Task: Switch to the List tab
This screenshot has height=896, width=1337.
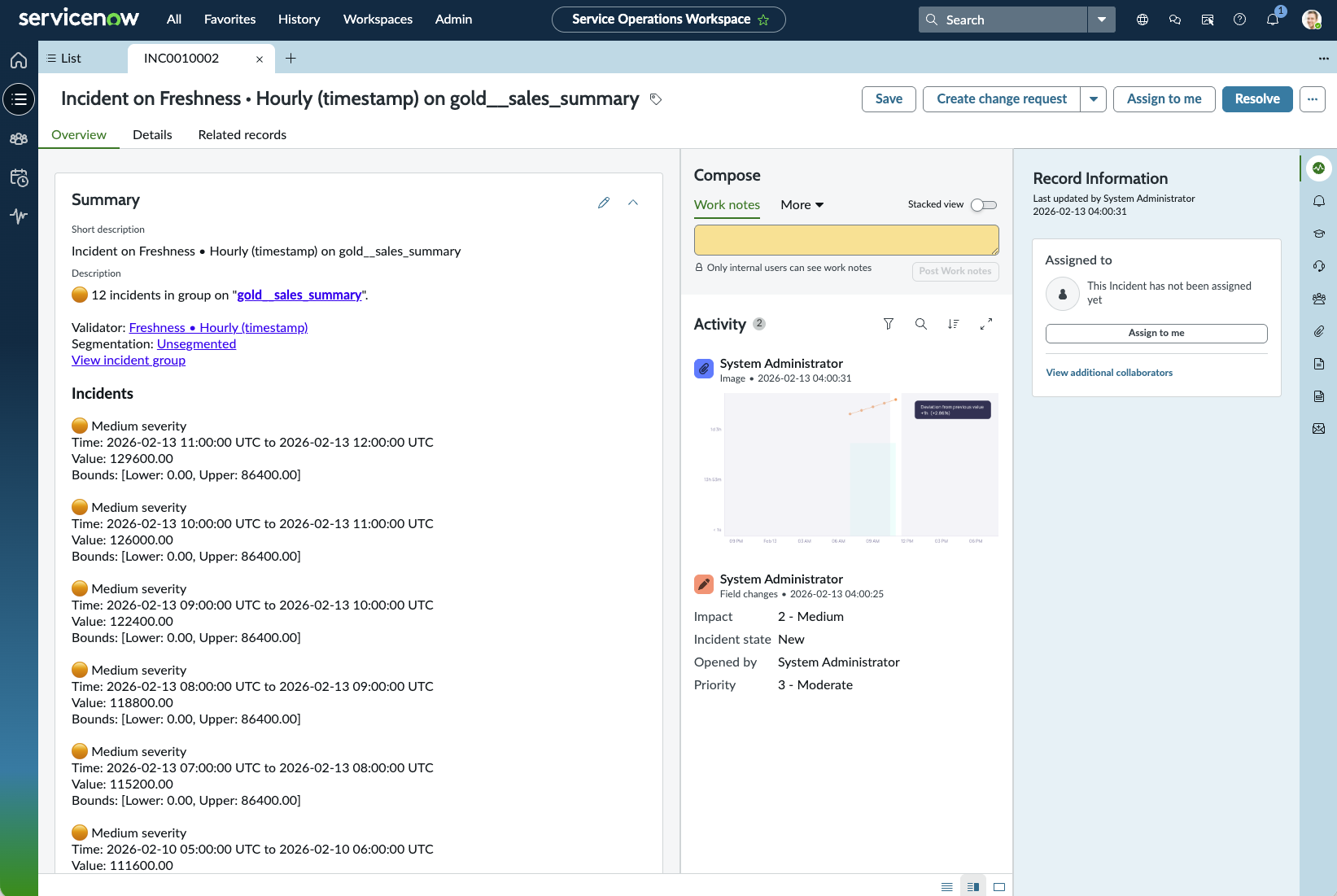Action: [x=64, y=59]
